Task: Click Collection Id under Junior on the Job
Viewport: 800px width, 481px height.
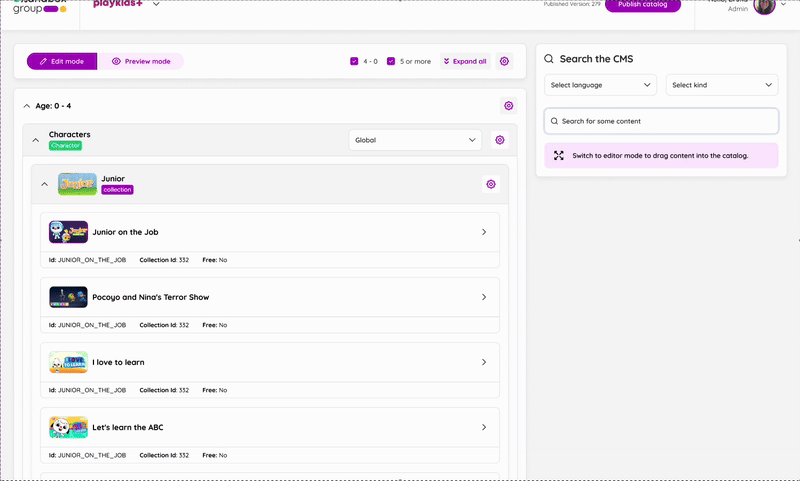Action: 164,260
